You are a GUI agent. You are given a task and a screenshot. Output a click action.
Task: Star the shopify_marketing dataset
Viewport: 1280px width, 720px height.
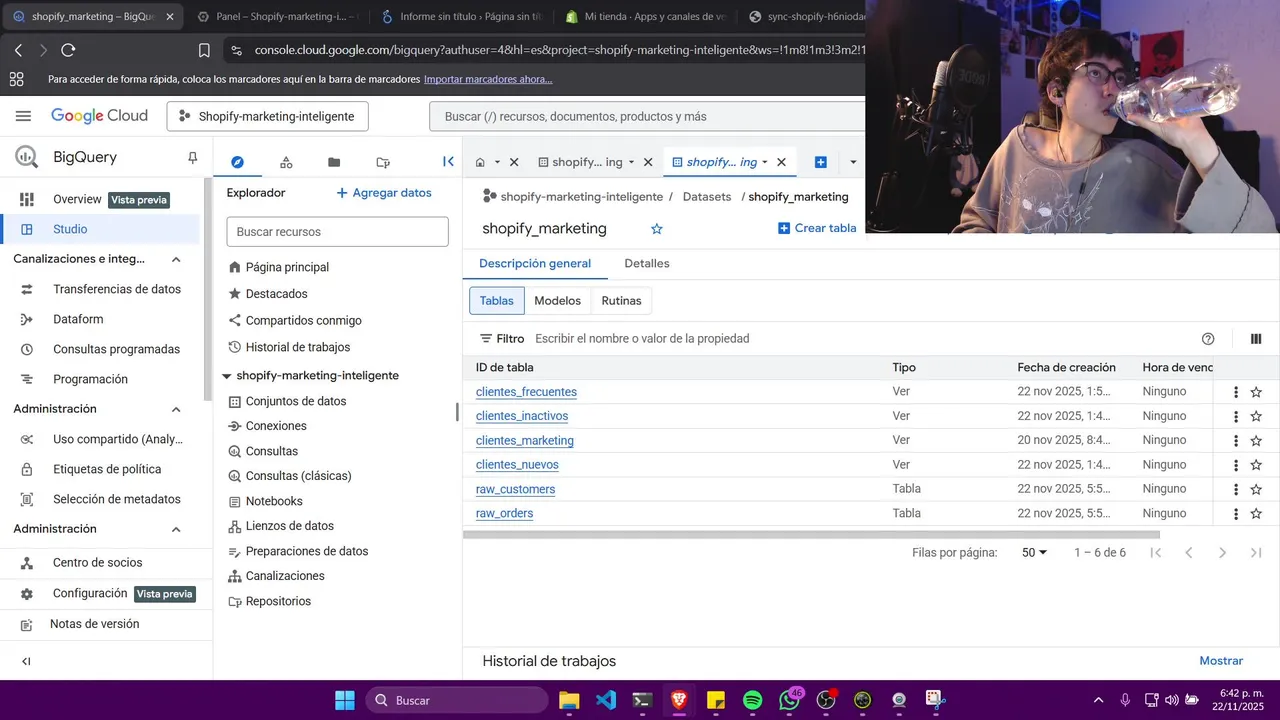(657, 229)
